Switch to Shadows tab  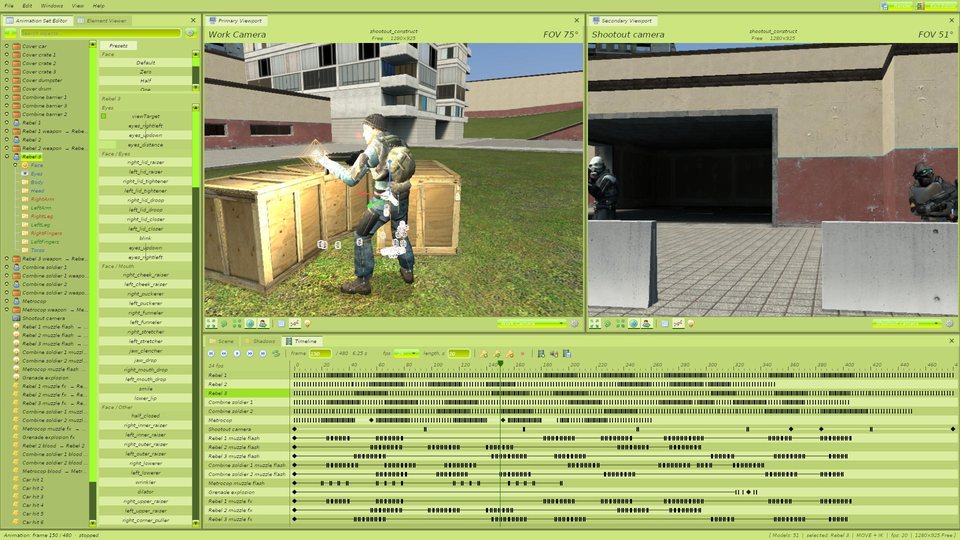coord(260,341)
